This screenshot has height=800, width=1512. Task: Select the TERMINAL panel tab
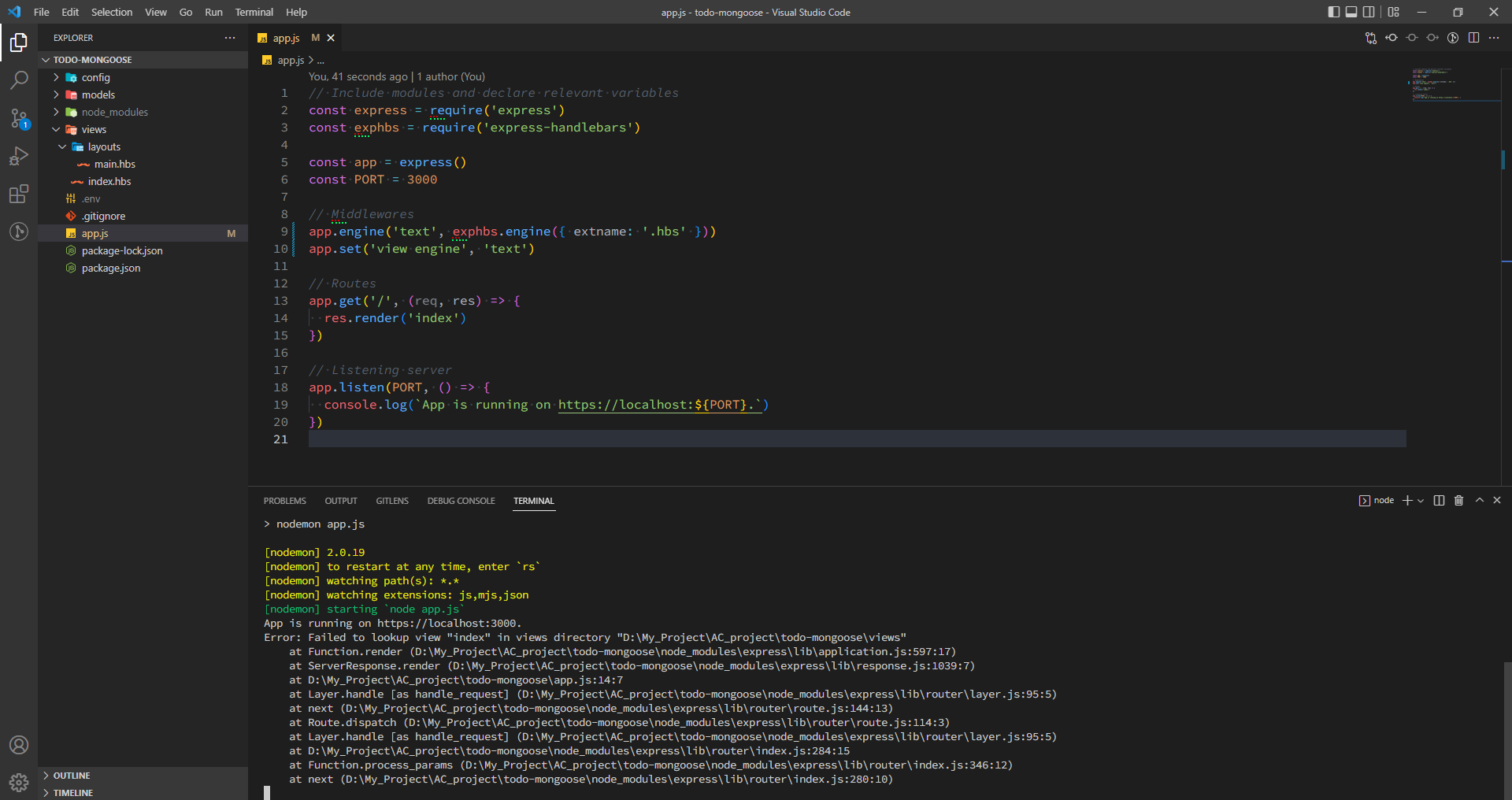[534, 501]
